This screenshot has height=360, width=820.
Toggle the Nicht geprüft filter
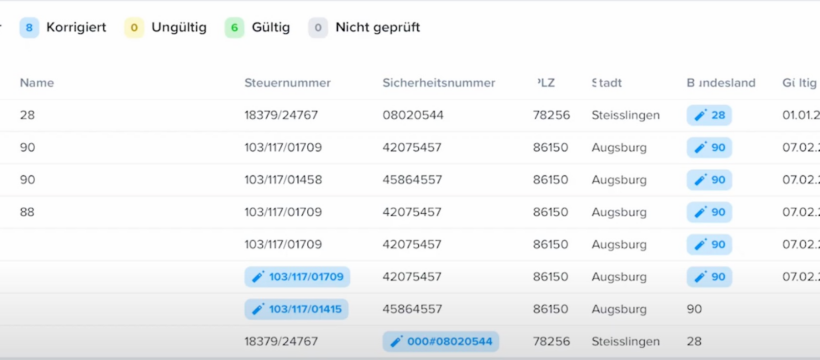364,27
